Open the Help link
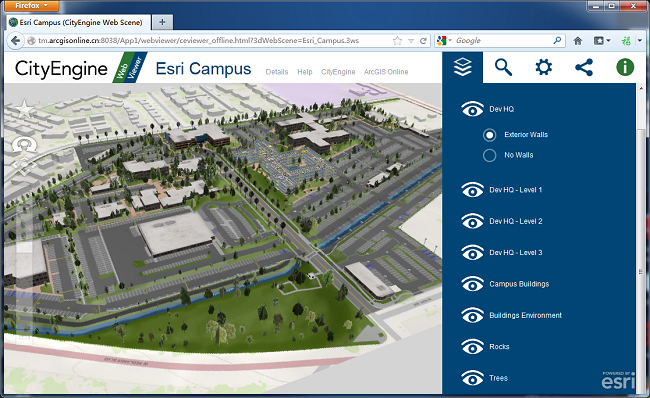Viewport: 650px width, 398px height. [x=305, y=72]
